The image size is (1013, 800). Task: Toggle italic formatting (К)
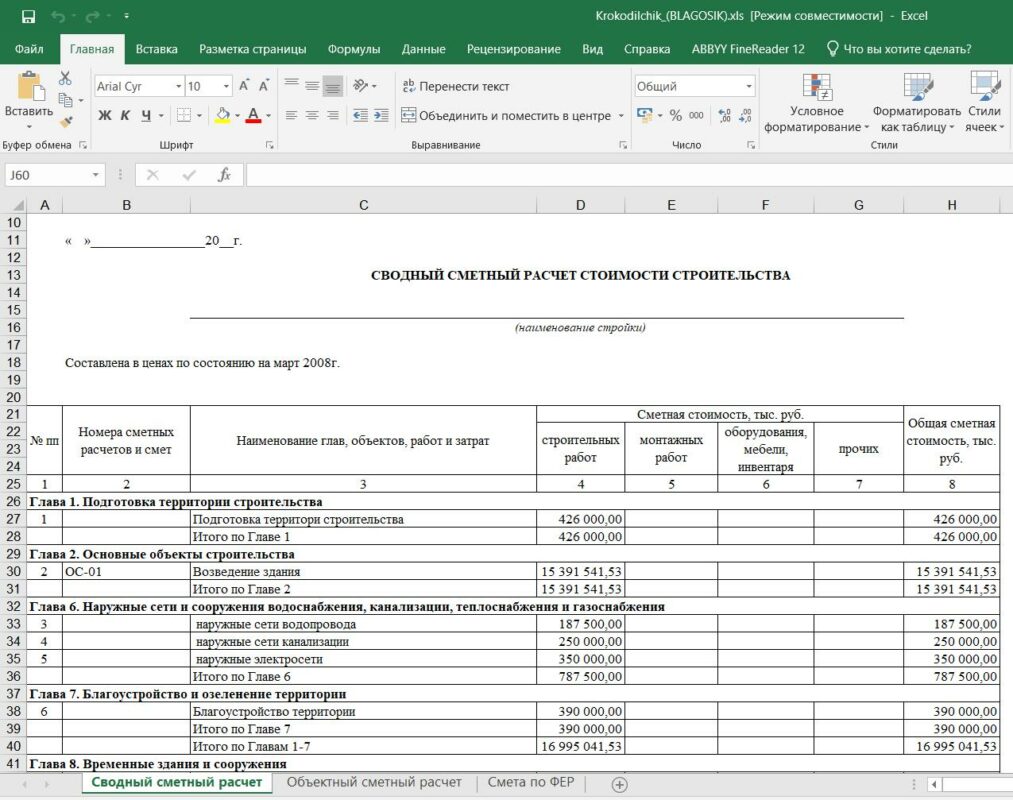pos(125,115)
